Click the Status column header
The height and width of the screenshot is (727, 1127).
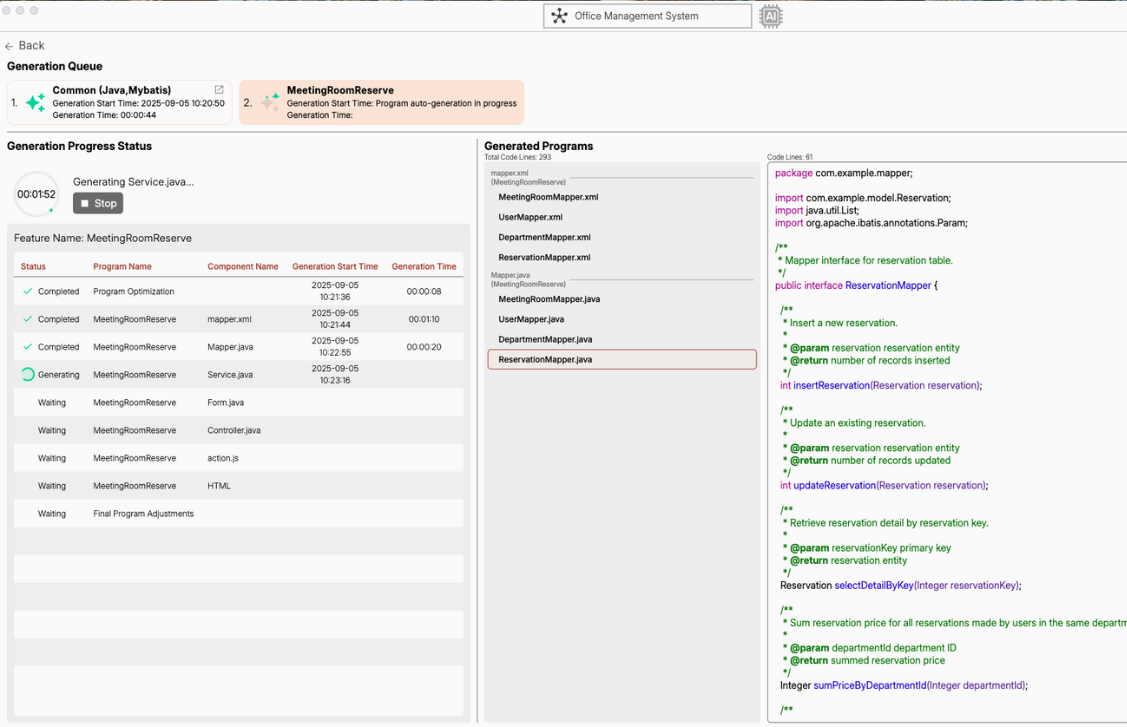pyautogui.click(x=33, y=267)
